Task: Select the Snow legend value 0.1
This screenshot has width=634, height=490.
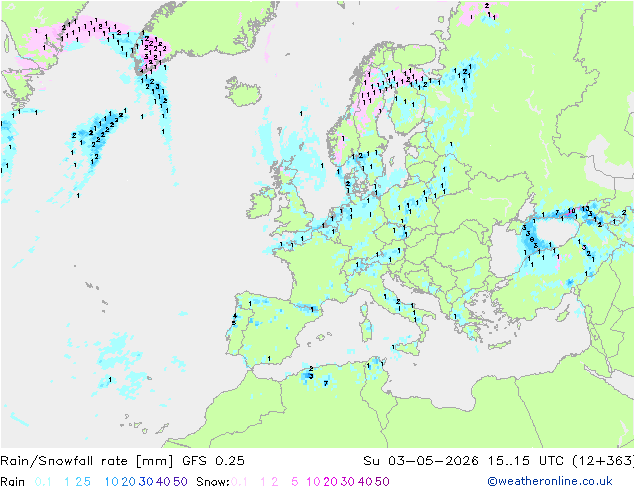Action: click(239, 482)
